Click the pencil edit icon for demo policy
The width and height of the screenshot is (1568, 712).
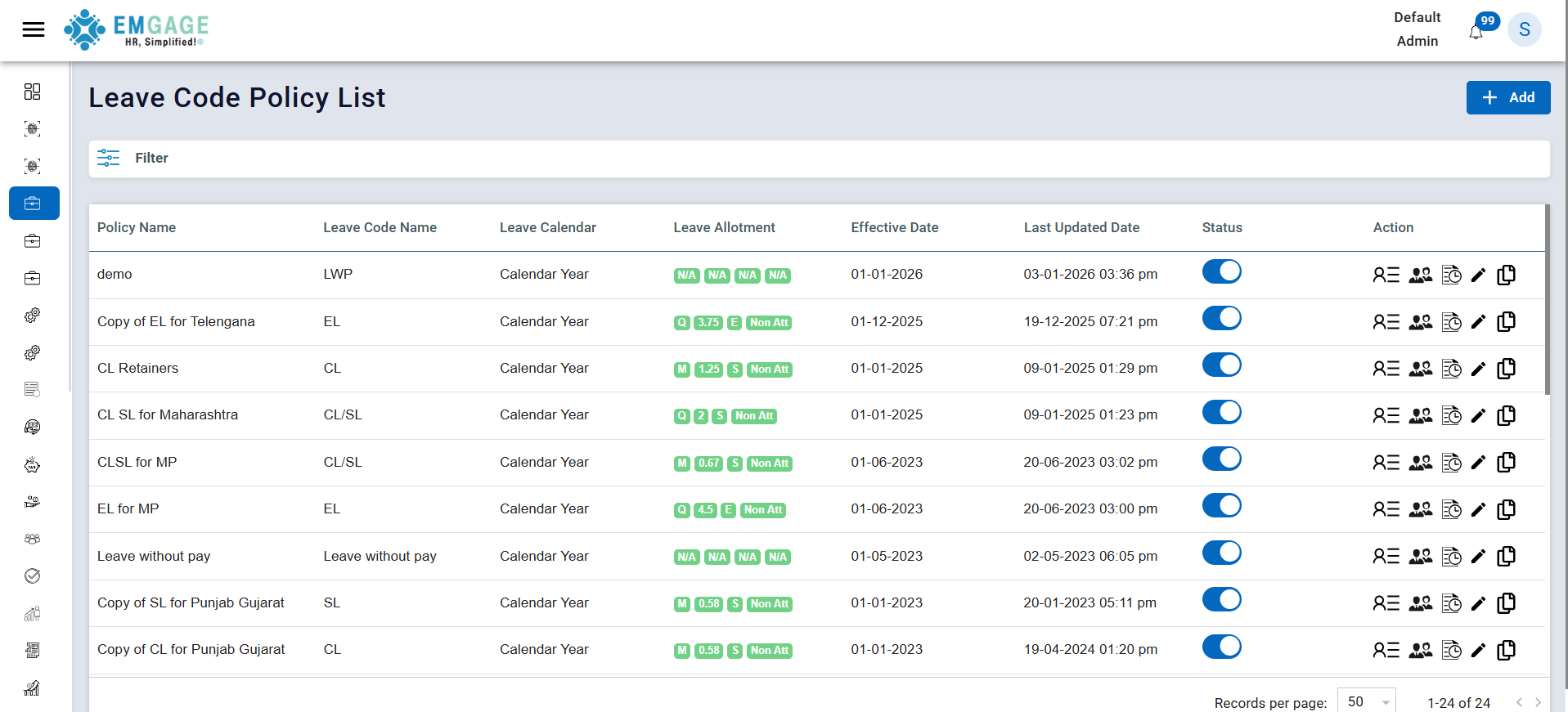1477,275
